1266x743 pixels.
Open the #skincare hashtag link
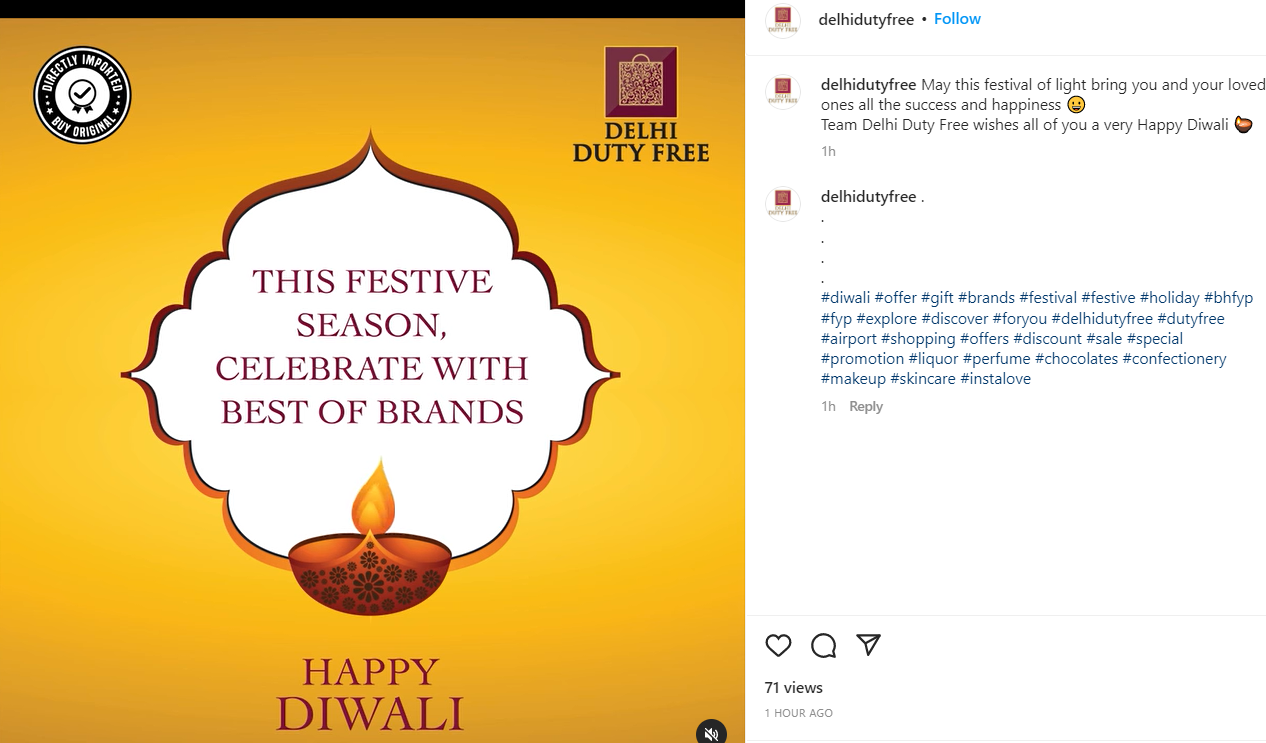923,378
